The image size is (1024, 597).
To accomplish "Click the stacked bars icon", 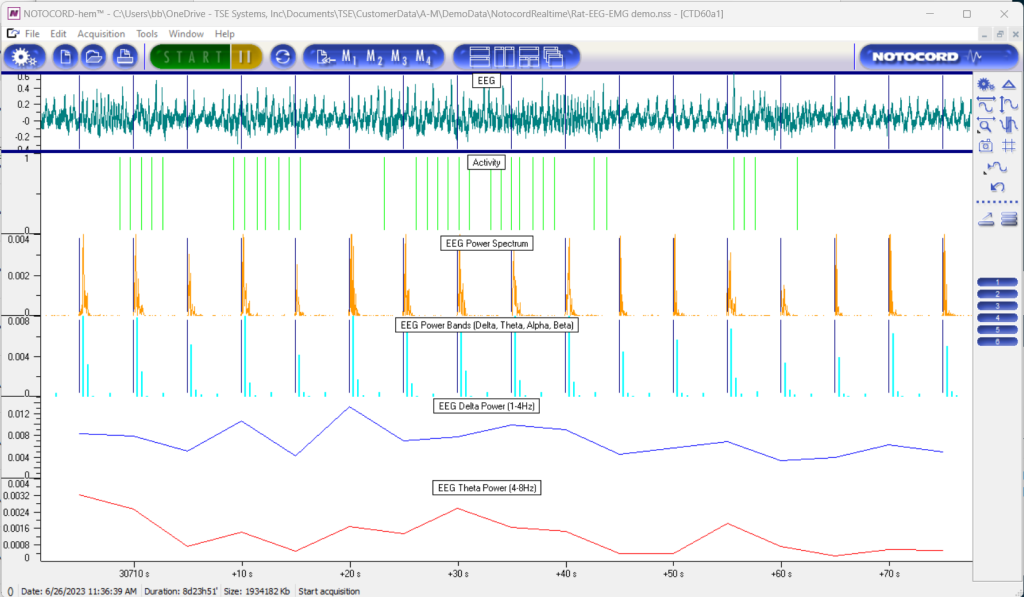I will tap(1009, 219).
